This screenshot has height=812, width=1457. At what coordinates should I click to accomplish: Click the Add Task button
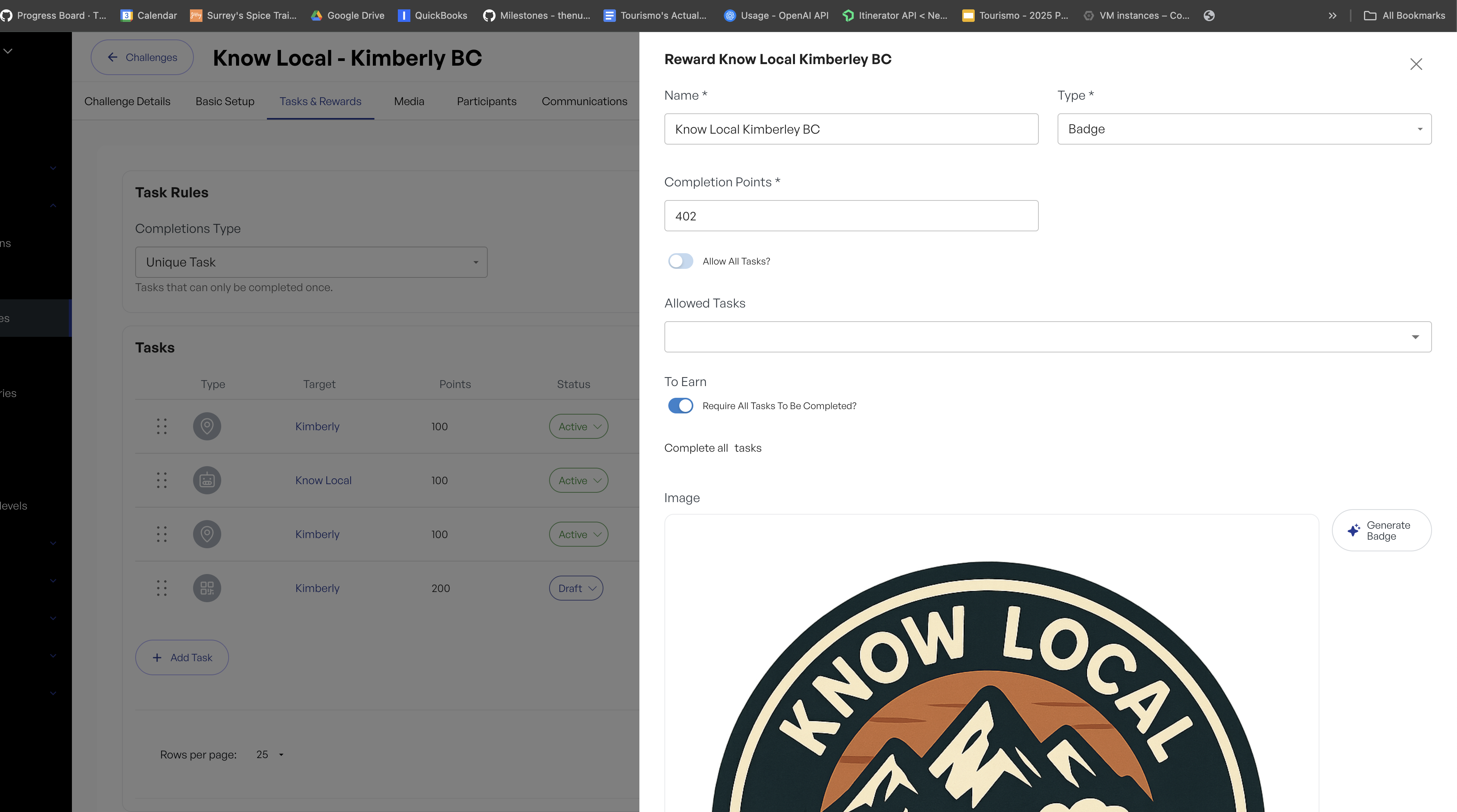[x=182, y=658]
